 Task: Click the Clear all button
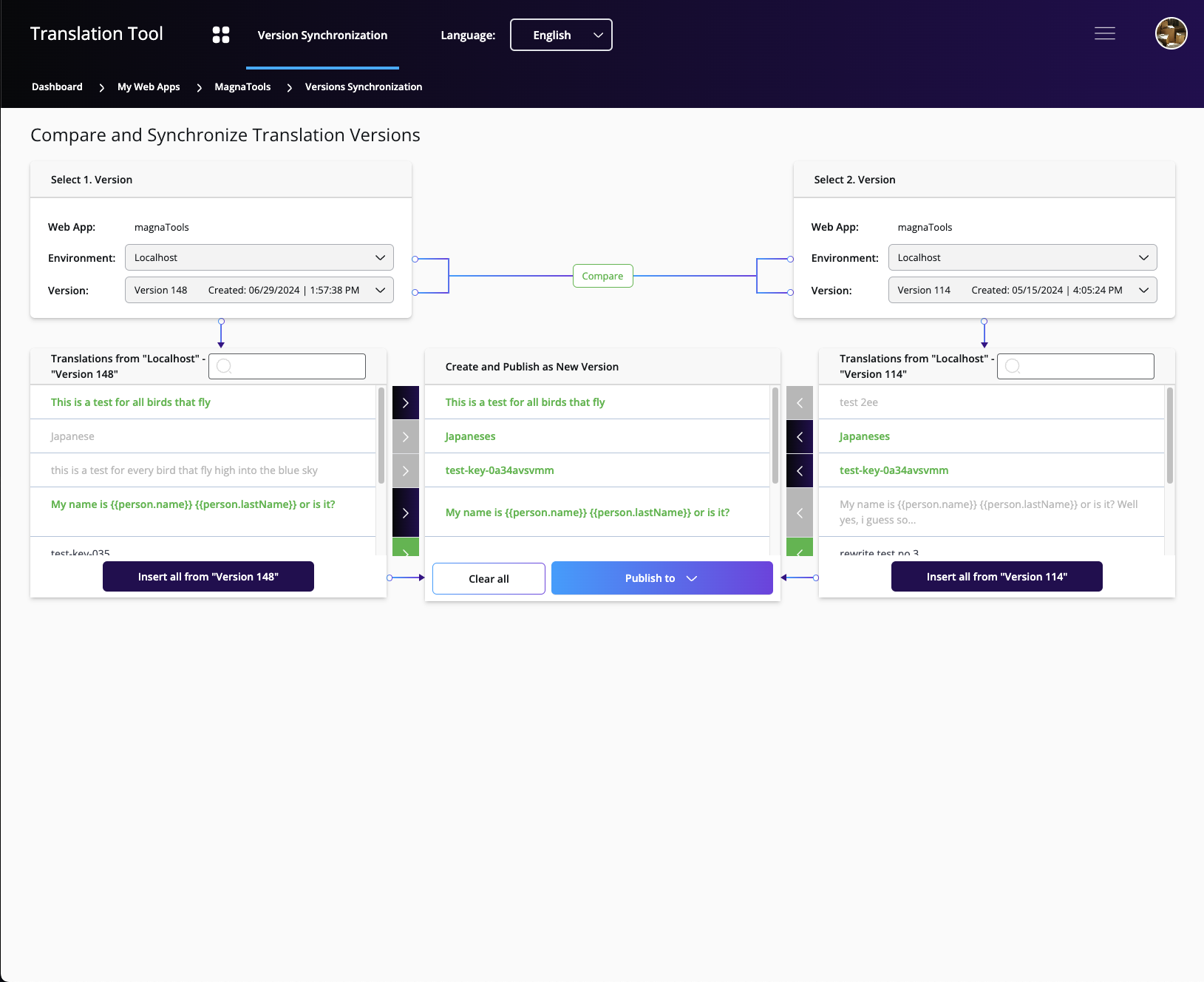[489, 578]
